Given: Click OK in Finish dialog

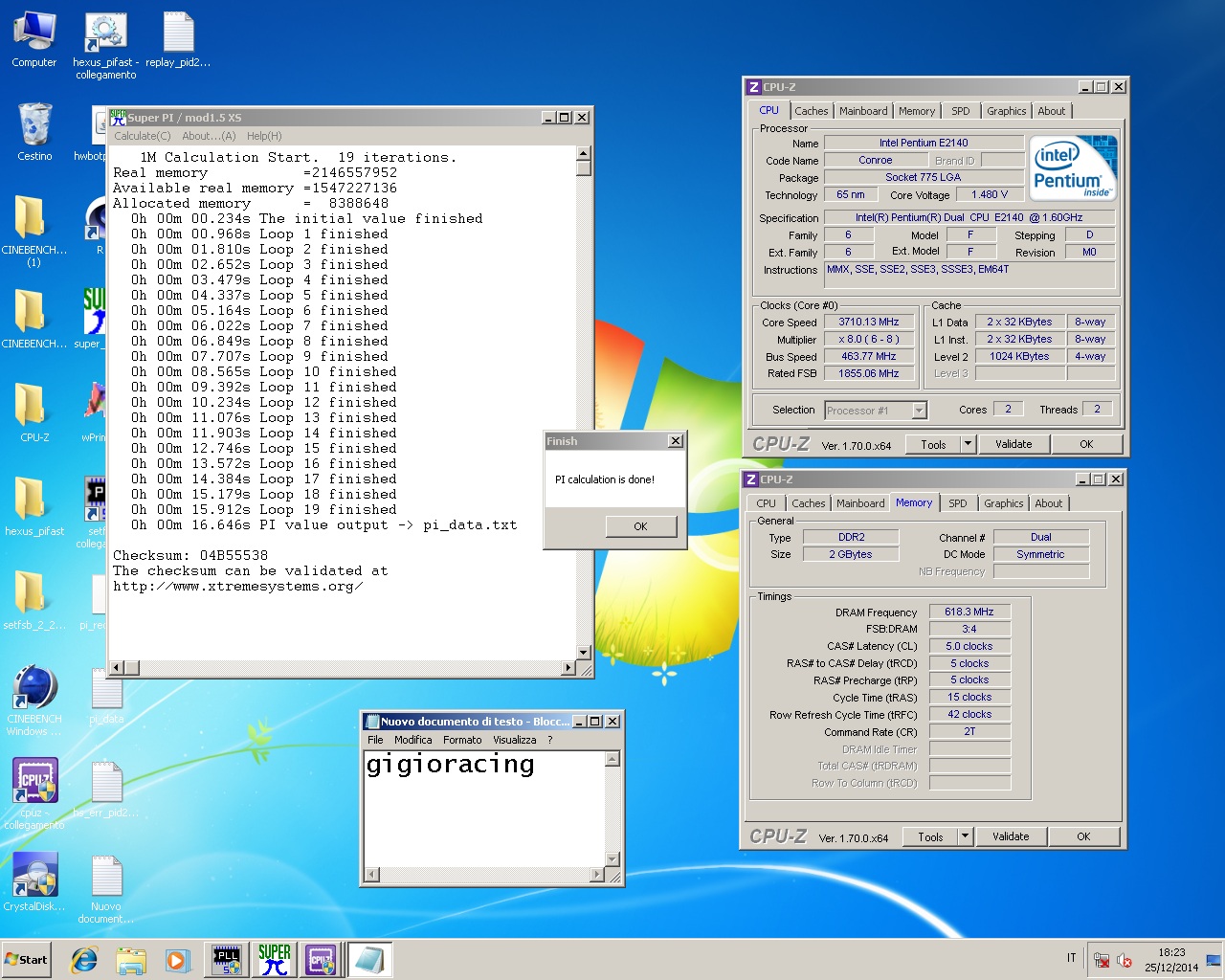Looking at the screenshot, I should [x=640, y=526].
